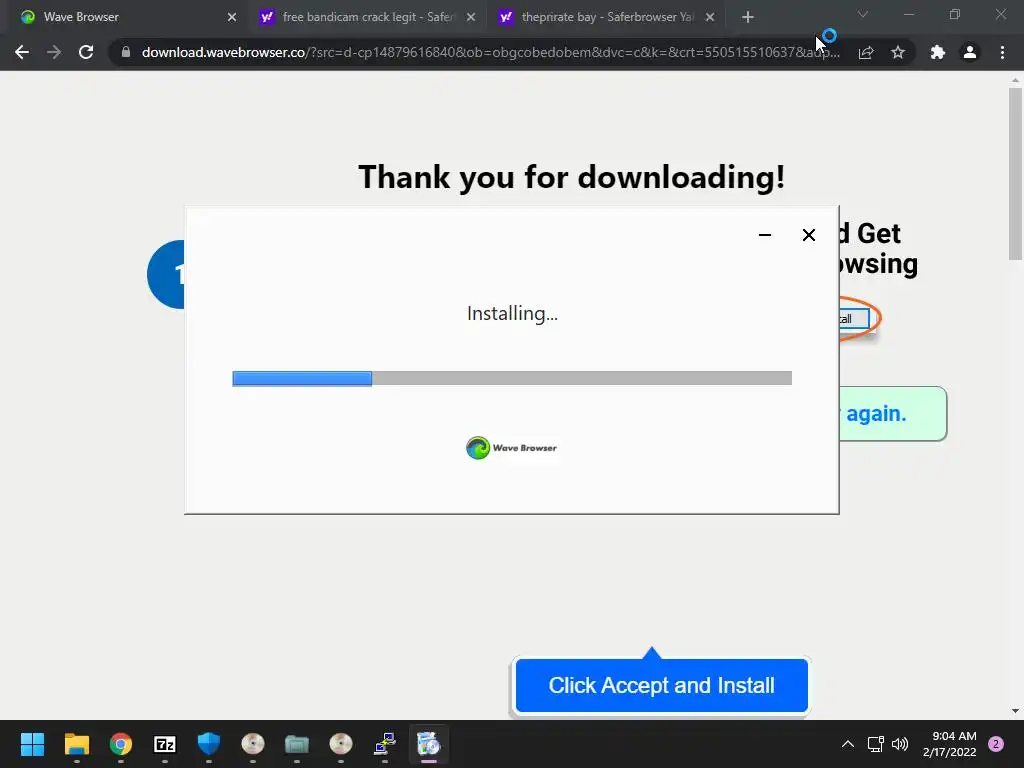The image size is (1024, 768).
Task: View site security lock info
Action: [126, 52]
